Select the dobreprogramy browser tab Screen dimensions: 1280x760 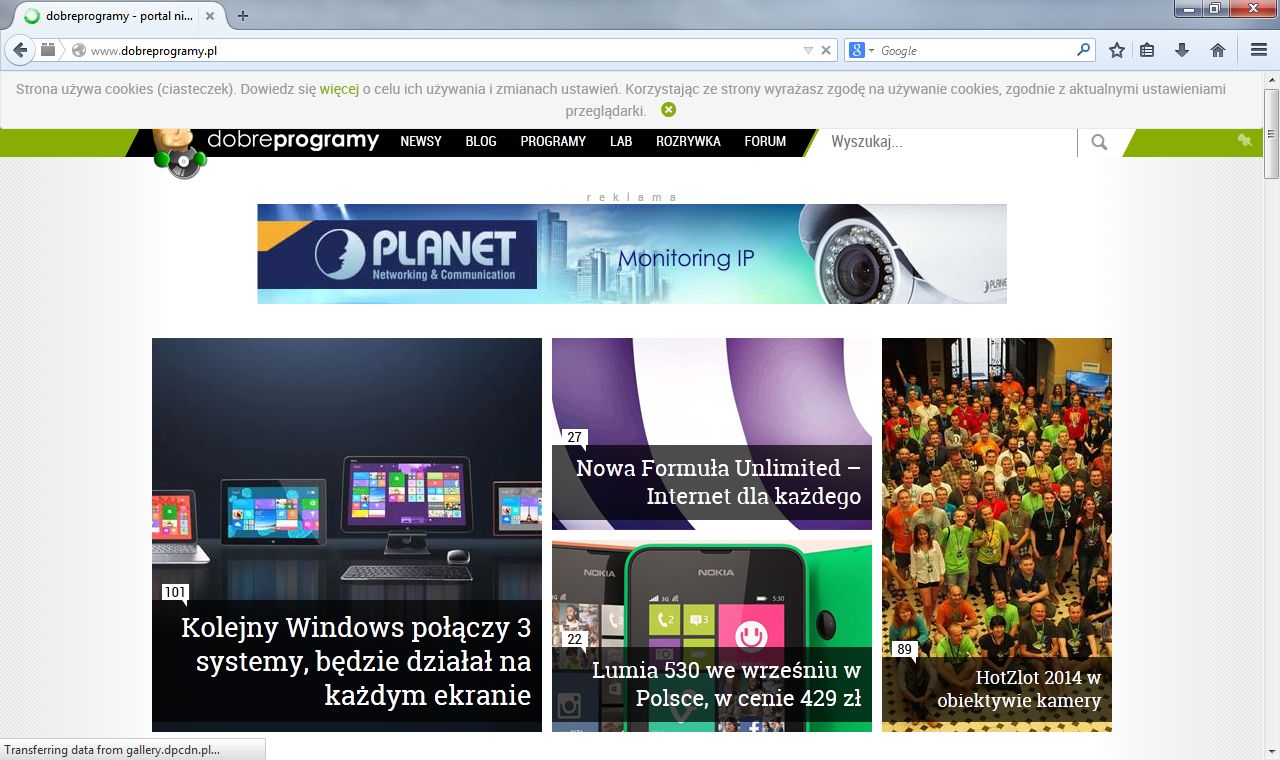point(118,16)
